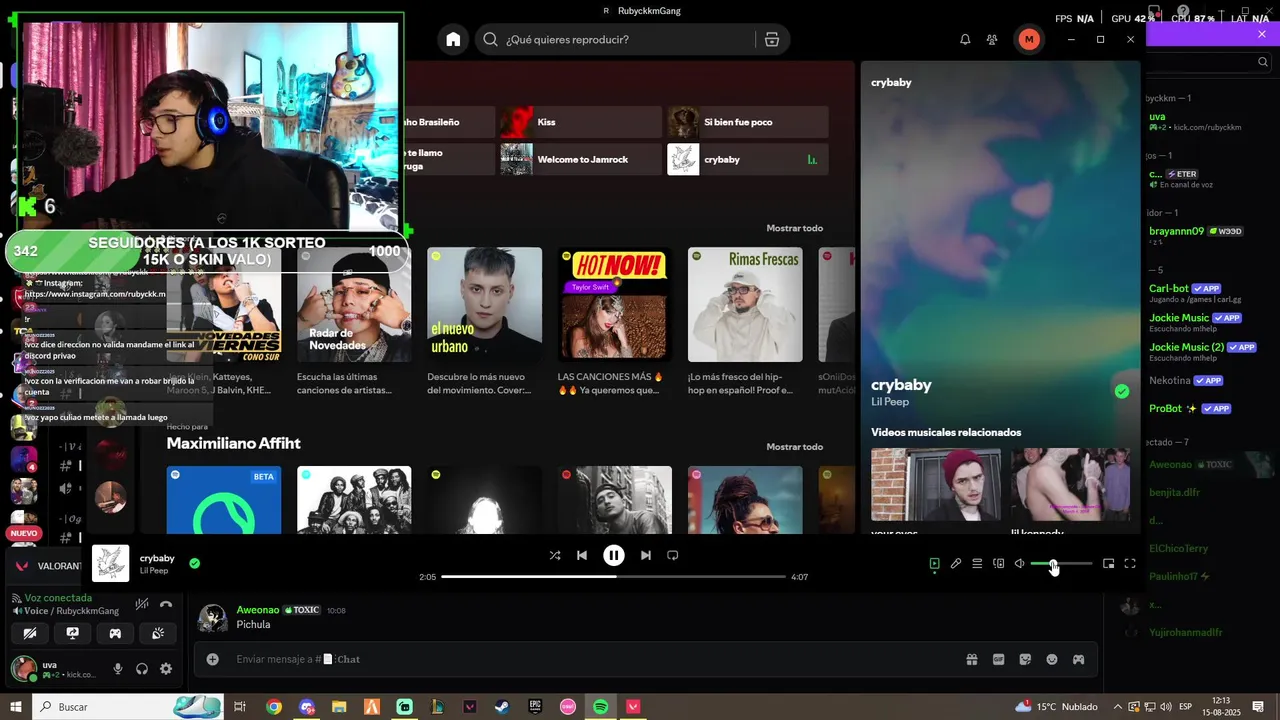Open the Rimas Frescas playlist cover

coord(745,305)
